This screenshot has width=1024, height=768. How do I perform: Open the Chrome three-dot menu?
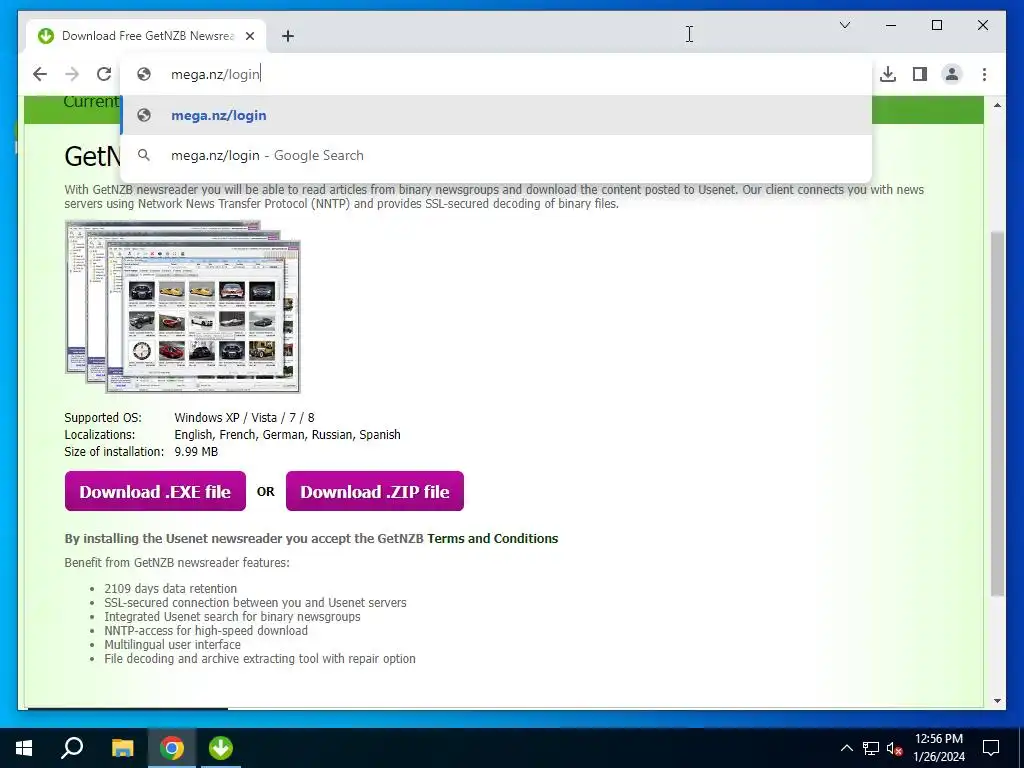tap(984, 74)
